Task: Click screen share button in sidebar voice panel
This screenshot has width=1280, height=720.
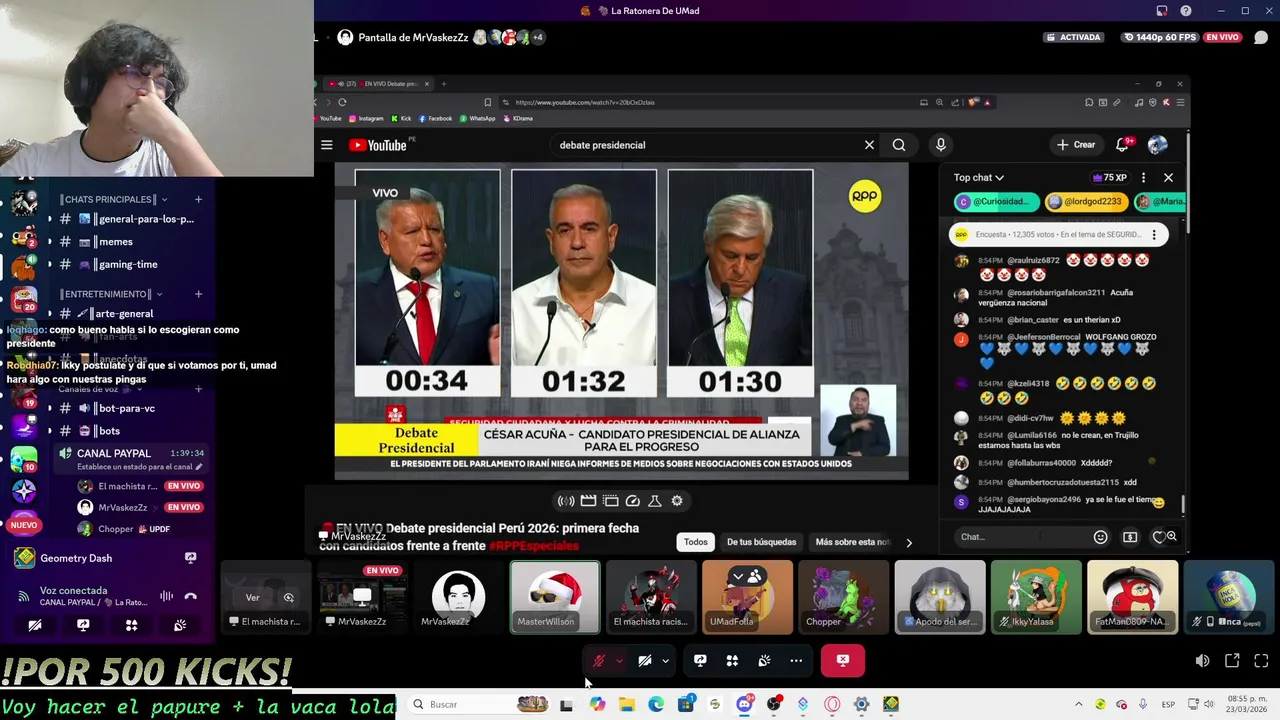Action: [x=83, y=625]
